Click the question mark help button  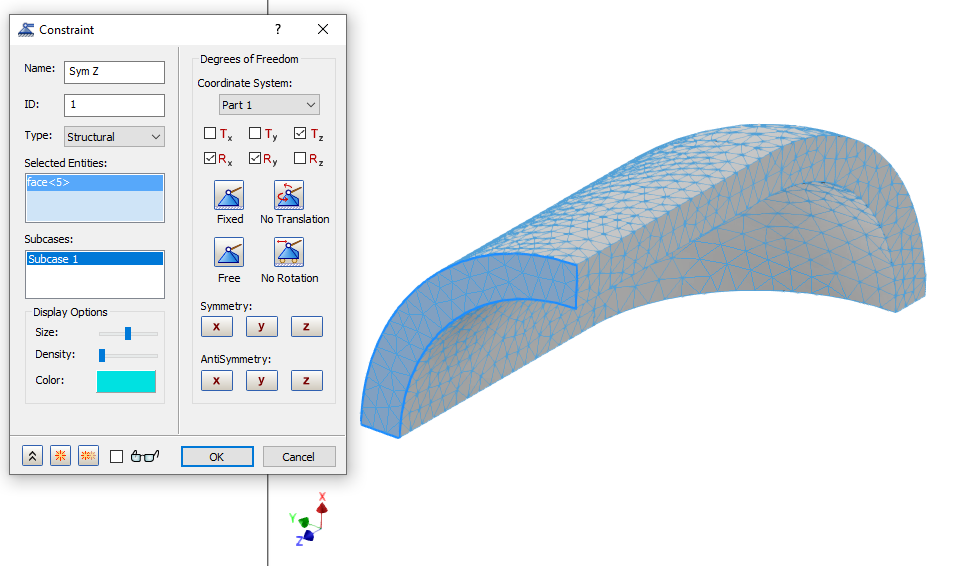click(x=278, y=29)
